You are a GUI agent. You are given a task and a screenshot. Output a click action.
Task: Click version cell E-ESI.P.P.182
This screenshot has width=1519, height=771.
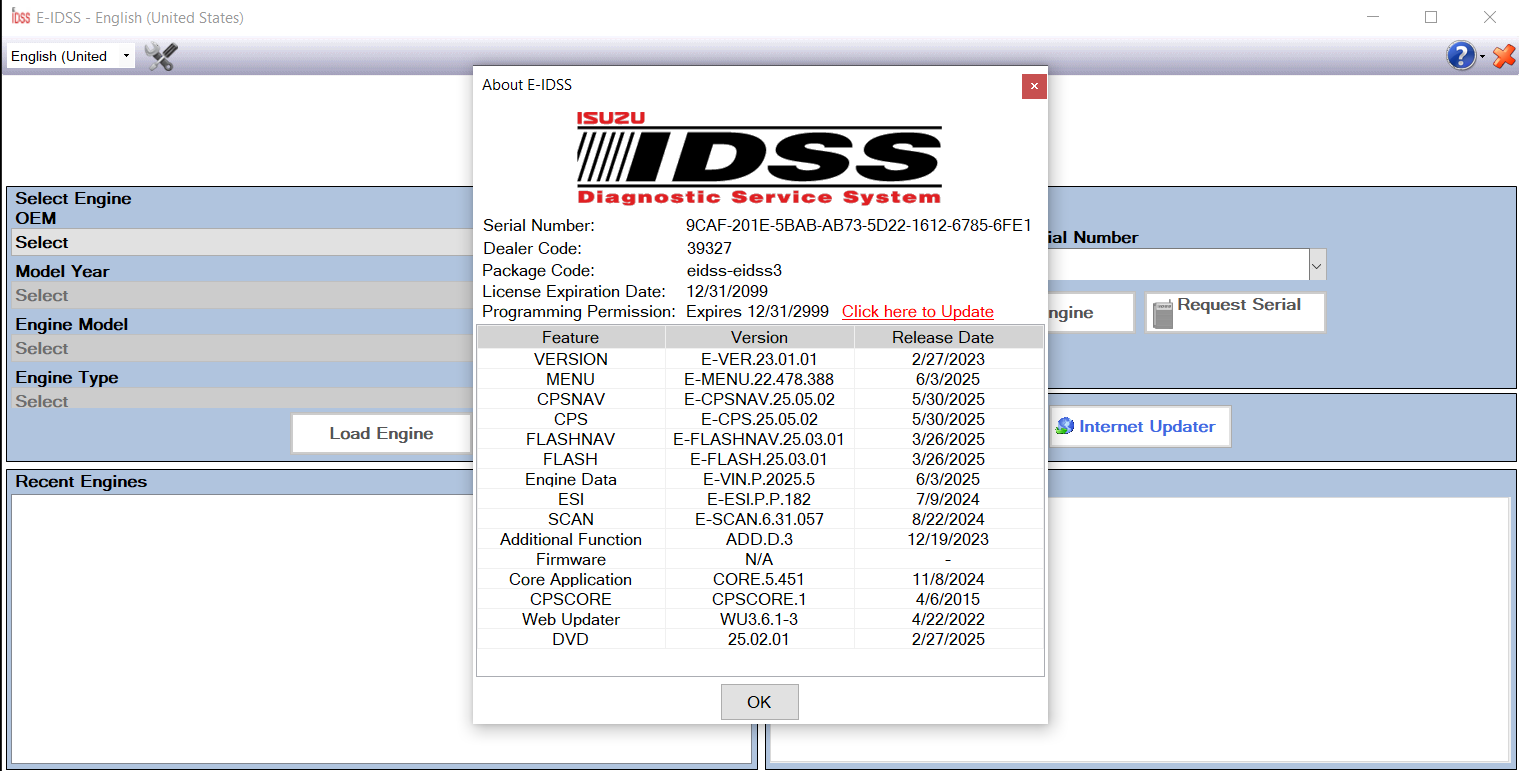tap(759, 499)
